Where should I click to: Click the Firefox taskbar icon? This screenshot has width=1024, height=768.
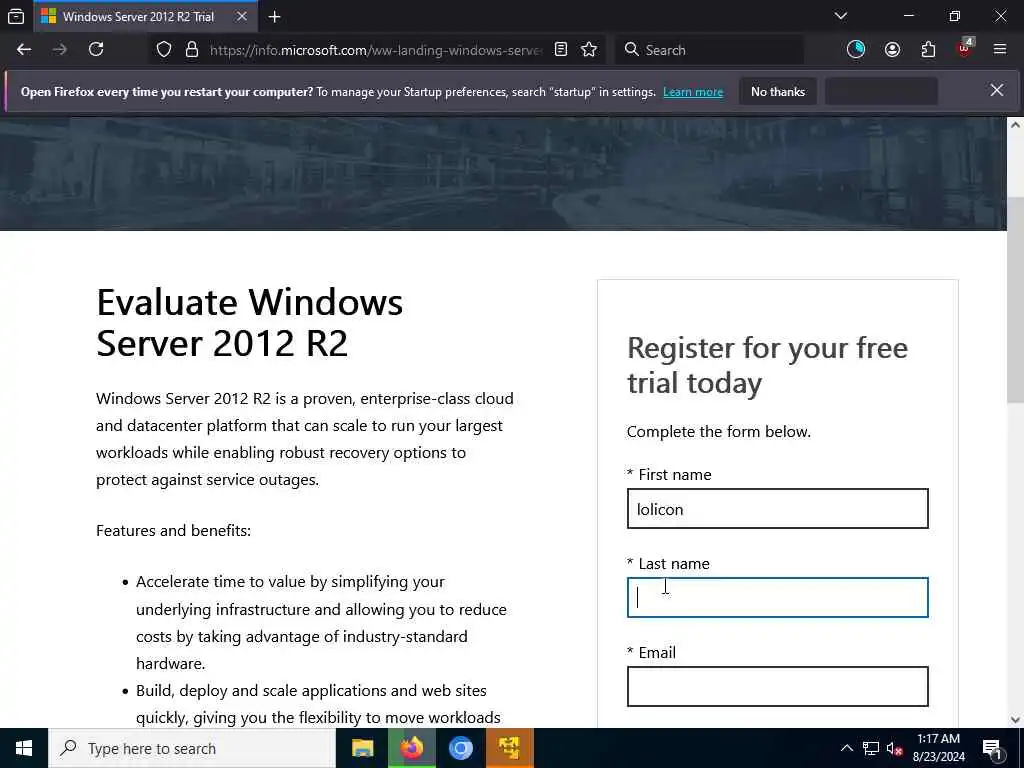point(411,748)
